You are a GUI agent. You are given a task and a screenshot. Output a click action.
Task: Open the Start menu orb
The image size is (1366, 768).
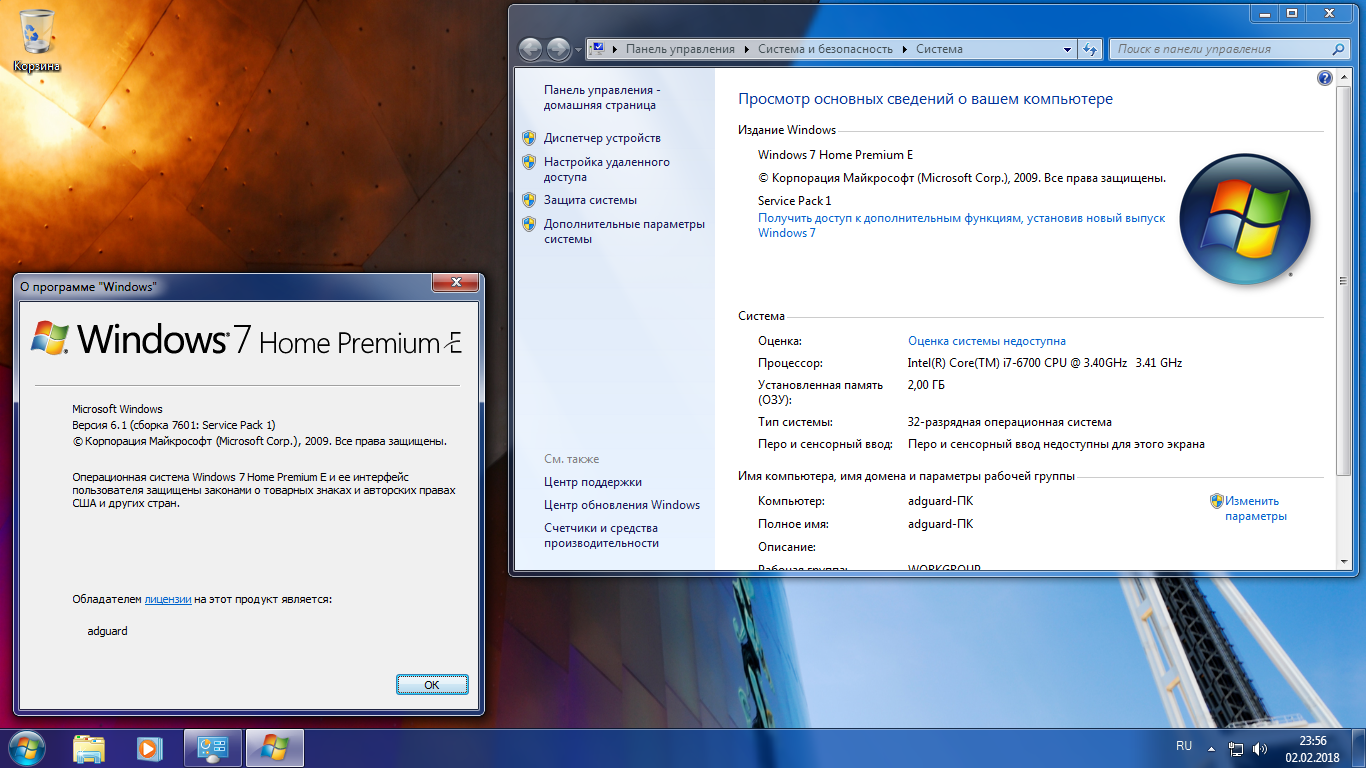pyautogui.click(x=25, y=748)
